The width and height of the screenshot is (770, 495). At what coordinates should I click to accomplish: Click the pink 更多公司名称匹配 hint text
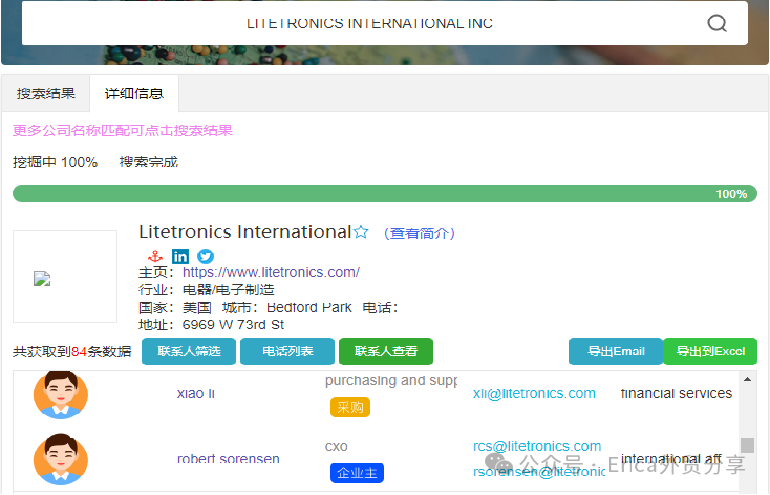[x=123, y=131]
